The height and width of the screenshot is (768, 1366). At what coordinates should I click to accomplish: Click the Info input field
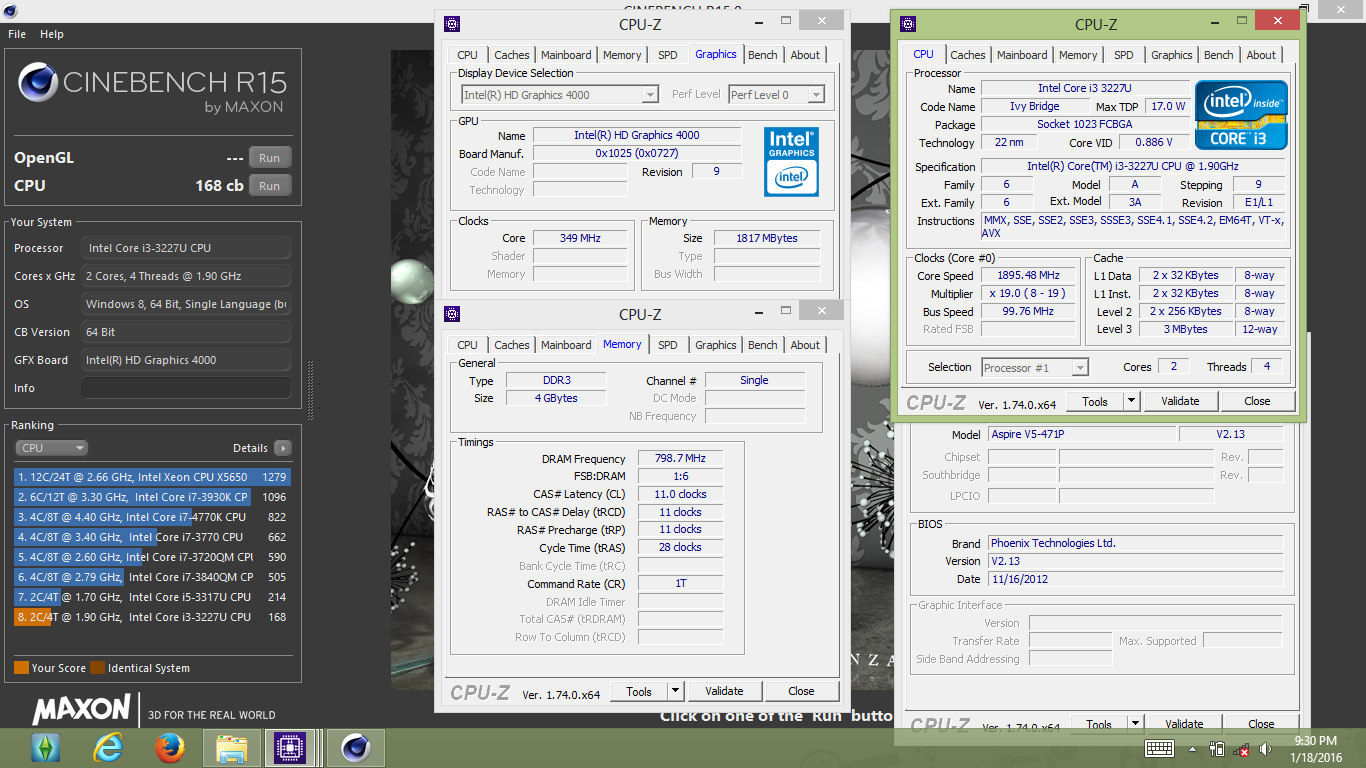click(186, 388)
